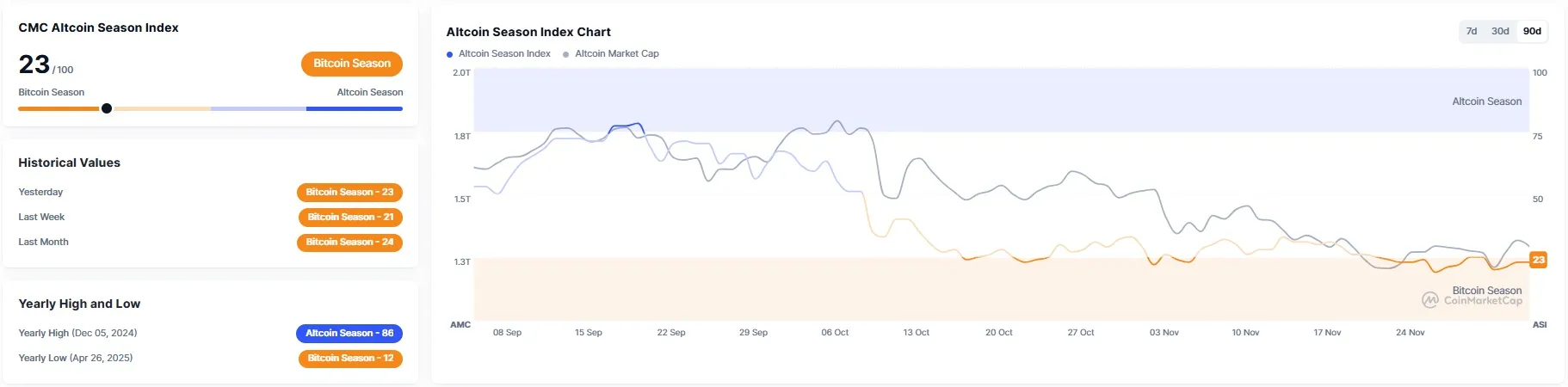This screenshot has height=387, width=1568.
Task: Switch chart range to 30d
Action: (1500, 31)
